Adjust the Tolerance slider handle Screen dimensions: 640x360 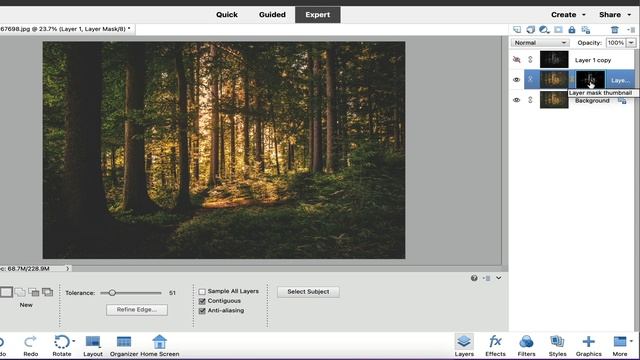pyautogui.click(x=112, y=293)
